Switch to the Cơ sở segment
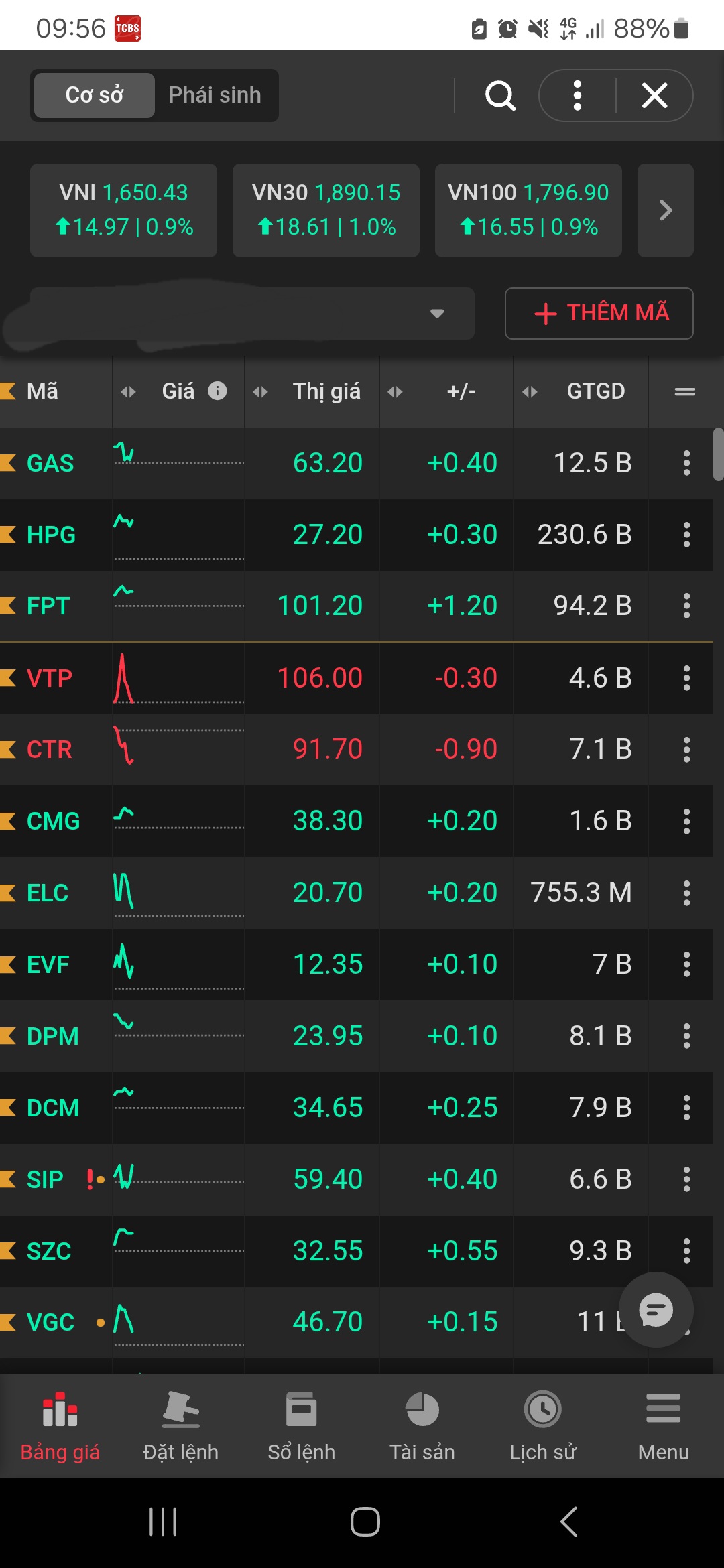724x1568 pixels. coord(95,95)
